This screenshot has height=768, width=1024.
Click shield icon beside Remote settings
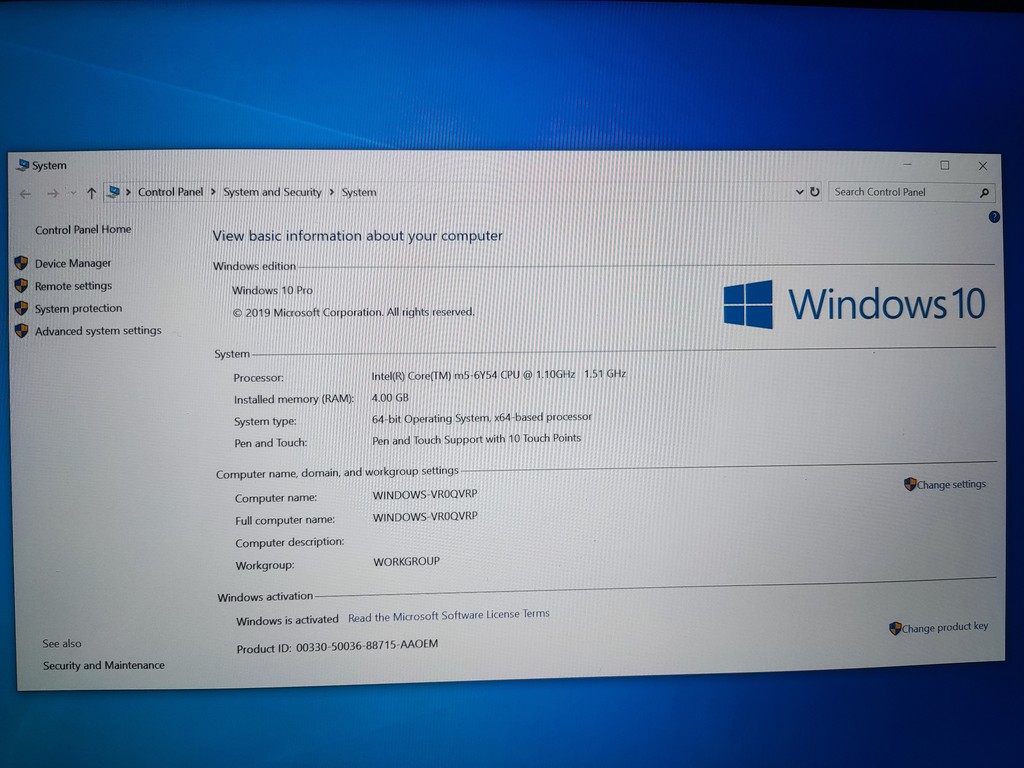point(21,285)
